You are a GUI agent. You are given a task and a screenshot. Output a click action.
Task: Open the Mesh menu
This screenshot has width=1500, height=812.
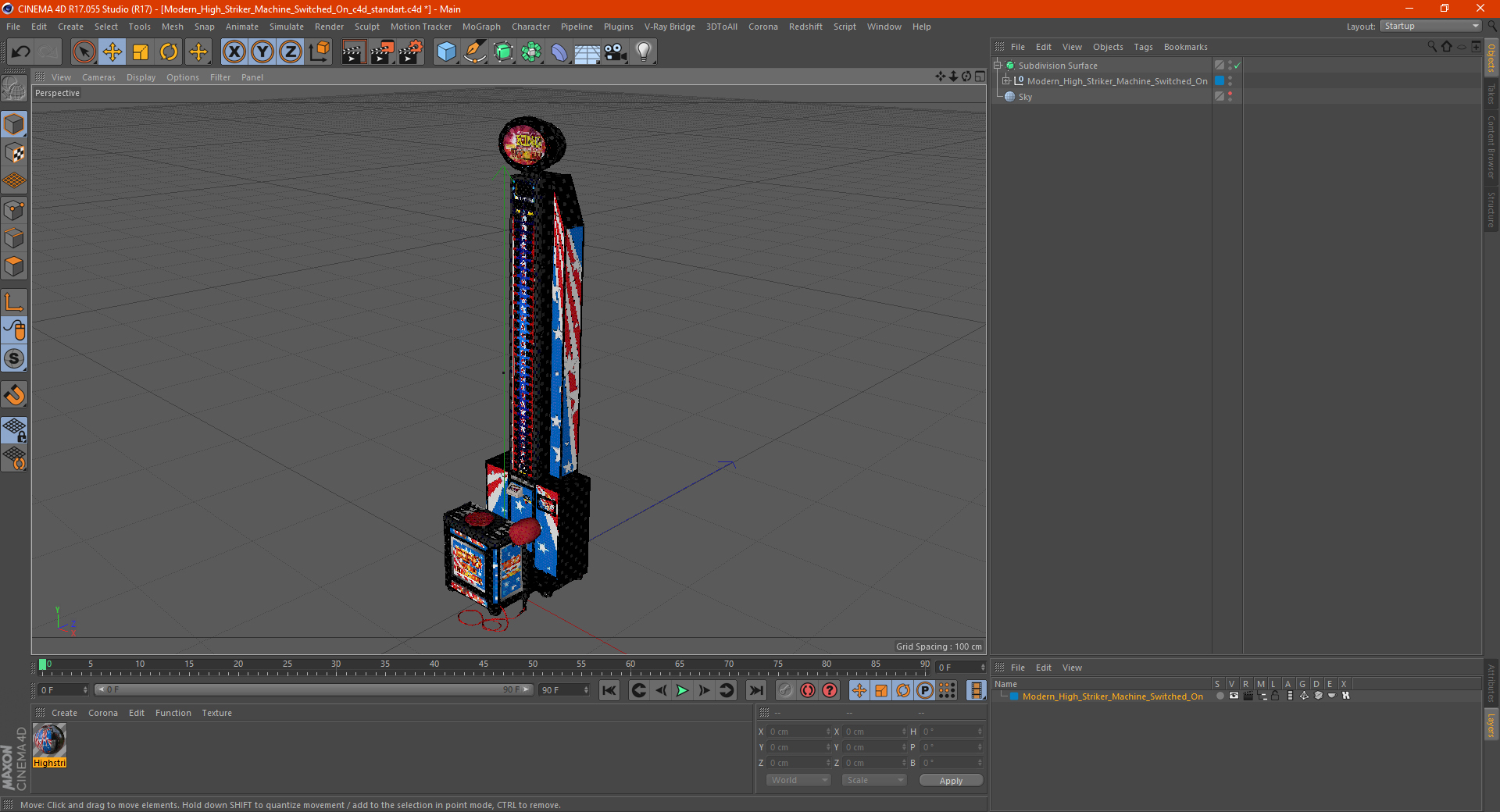[172, 27]
